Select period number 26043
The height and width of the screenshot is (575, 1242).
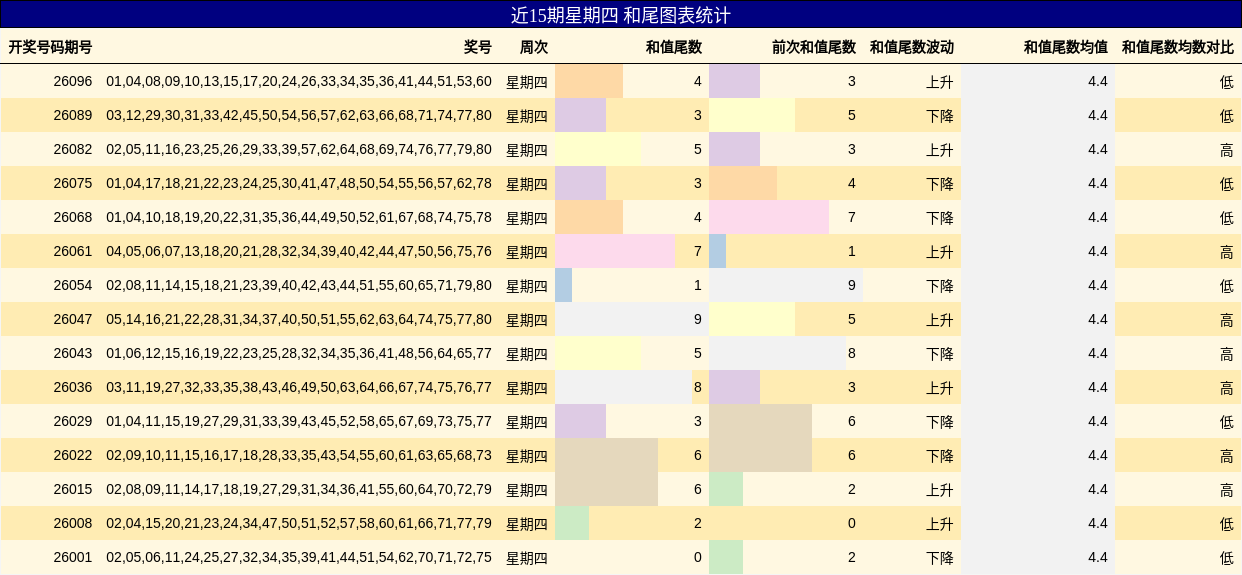click(x=73, y=353)
